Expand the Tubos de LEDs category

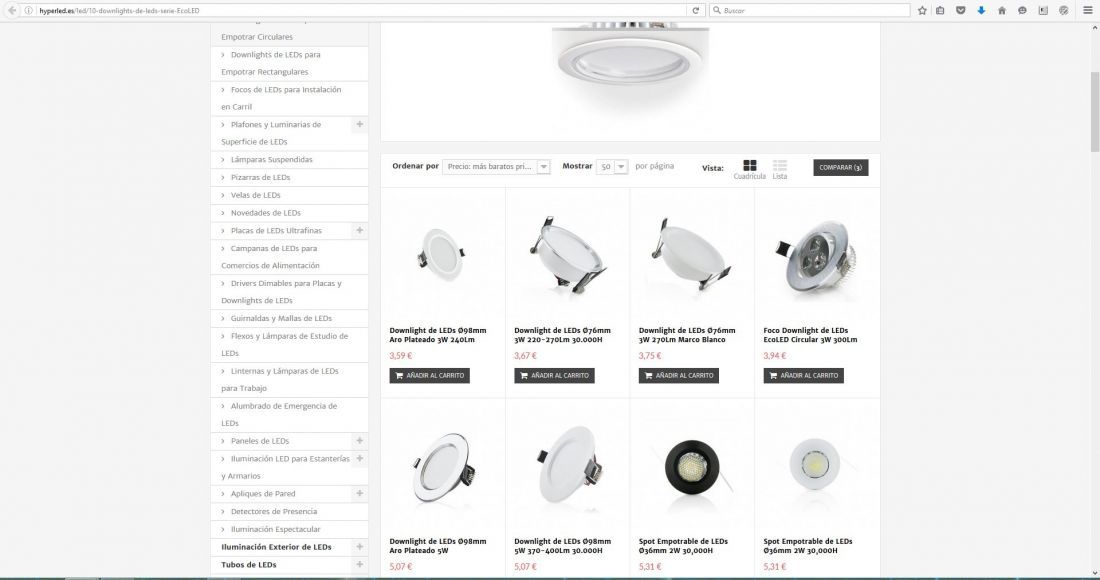pos(359,564)
